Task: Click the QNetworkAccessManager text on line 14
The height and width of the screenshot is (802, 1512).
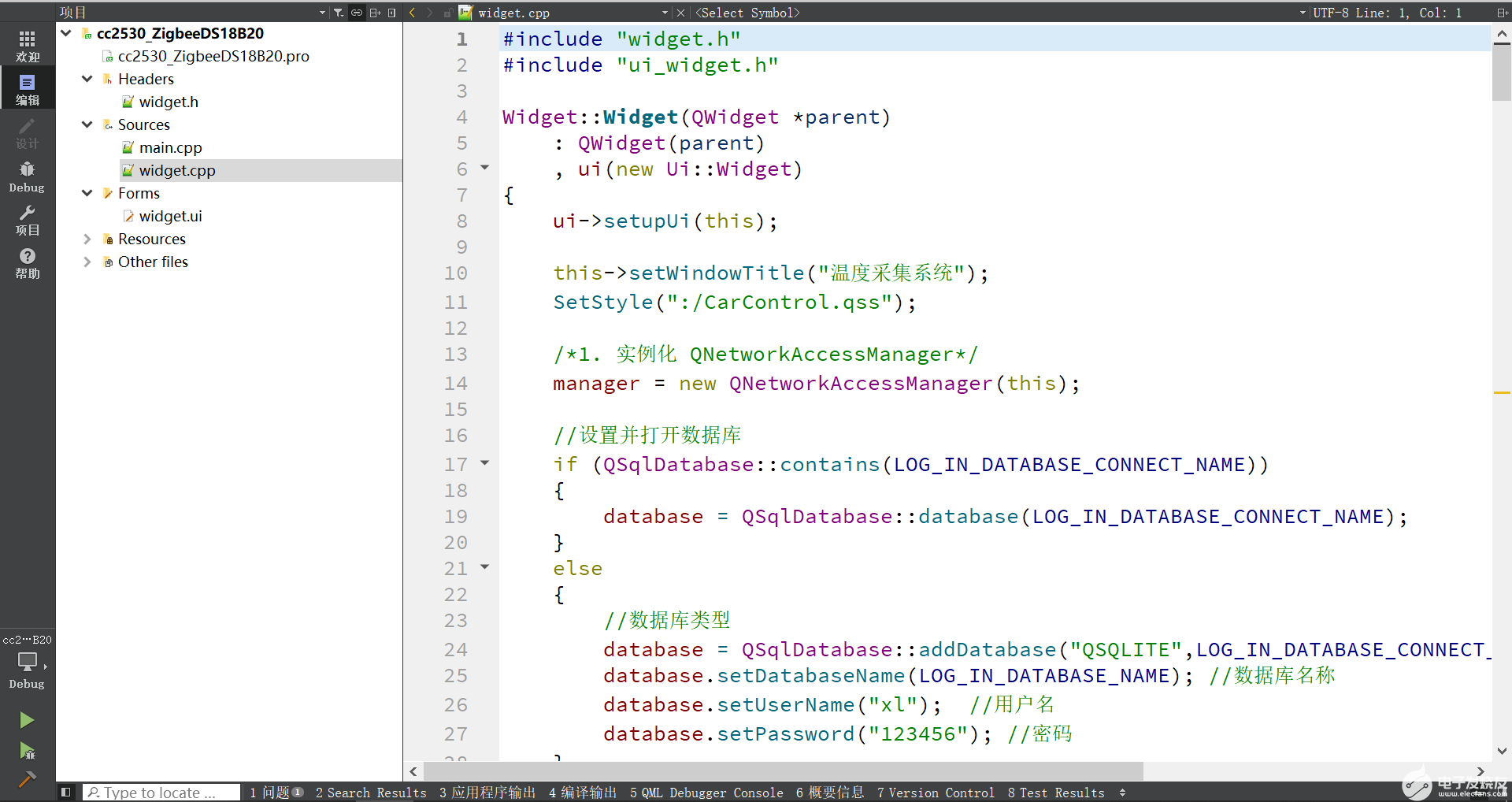Action: [861, 384]
